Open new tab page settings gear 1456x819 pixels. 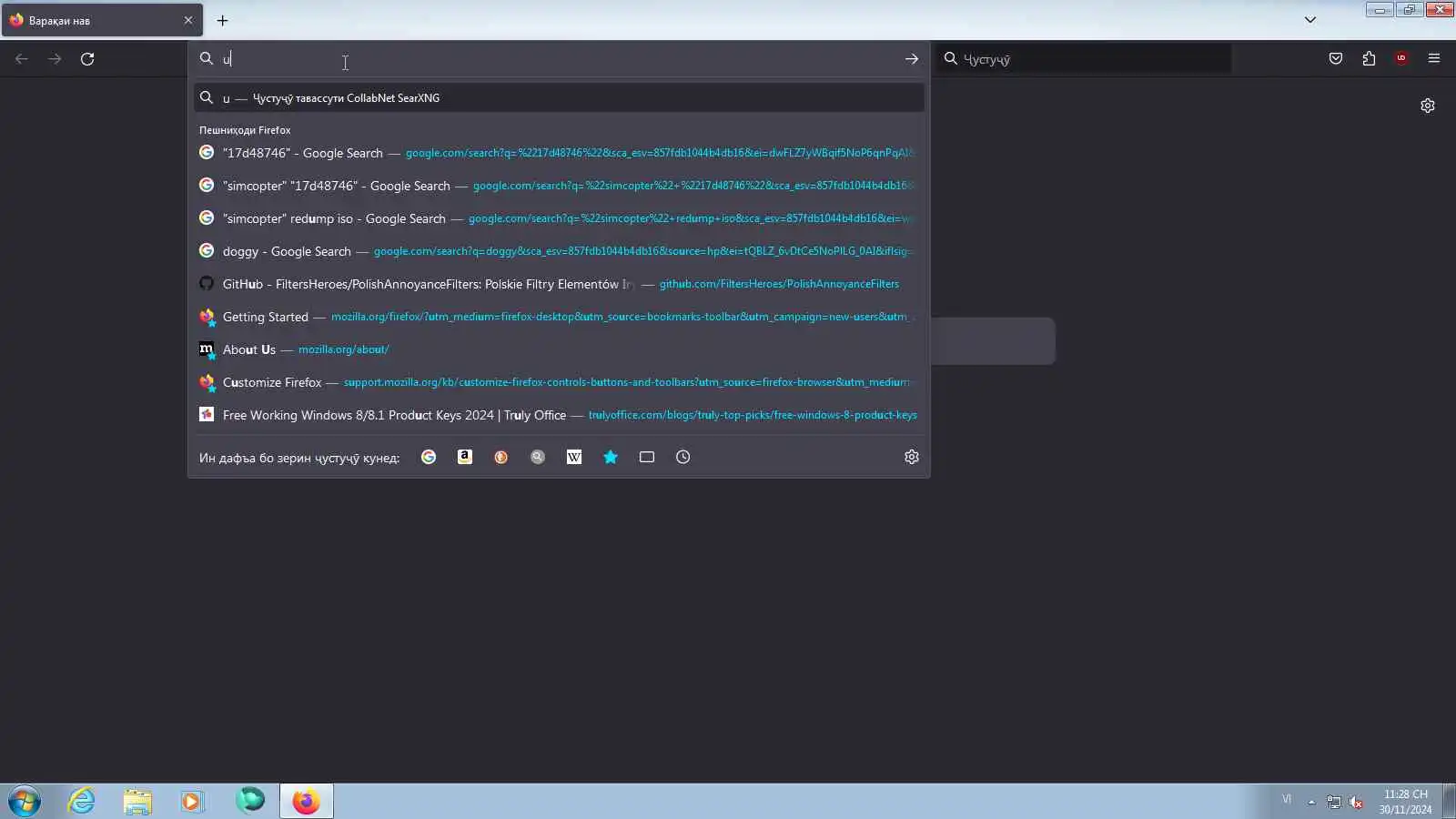1428,106
